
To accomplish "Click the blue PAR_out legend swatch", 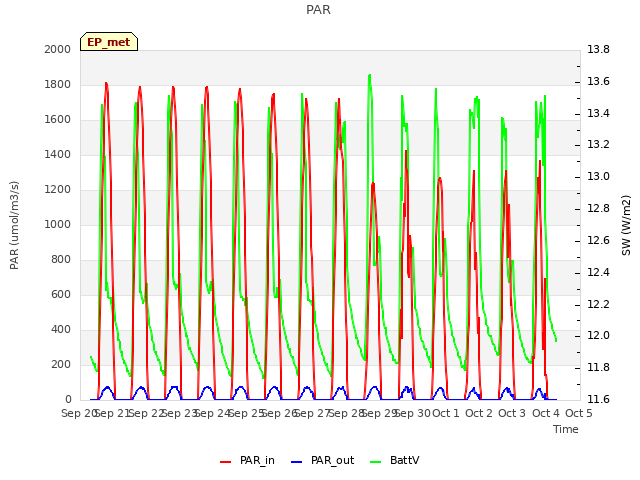I will coord(297,462).
